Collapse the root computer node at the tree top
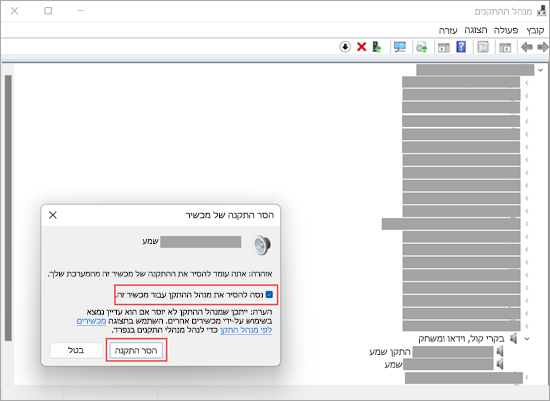This screenshot has height=401, width=550. [x=541, y=70]
